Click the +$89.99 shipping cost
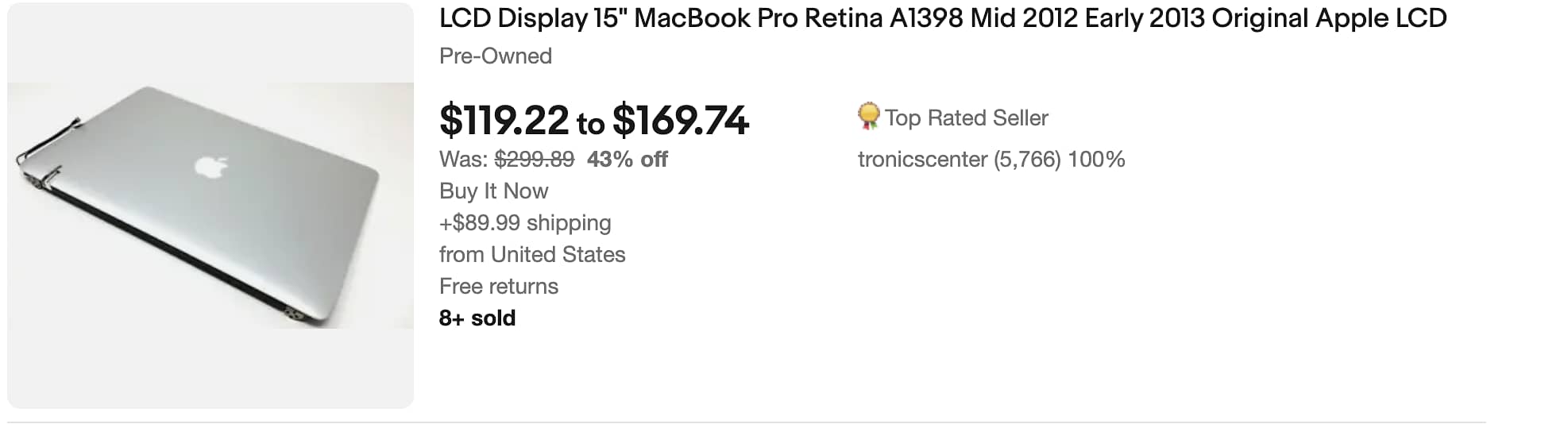This screenshot has width=1568, height=424. click(525, 223)
